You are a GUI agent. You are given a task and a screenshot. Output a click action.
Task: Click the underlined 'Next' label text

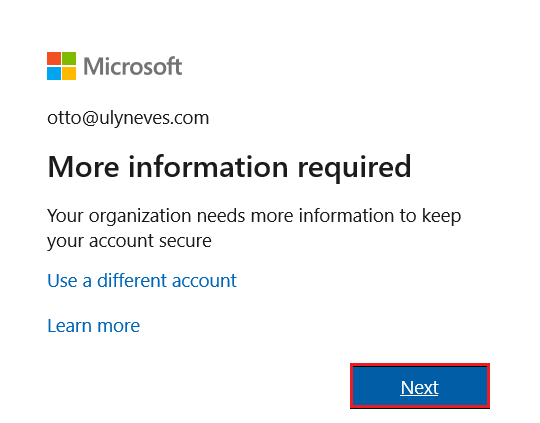(419, 388)
